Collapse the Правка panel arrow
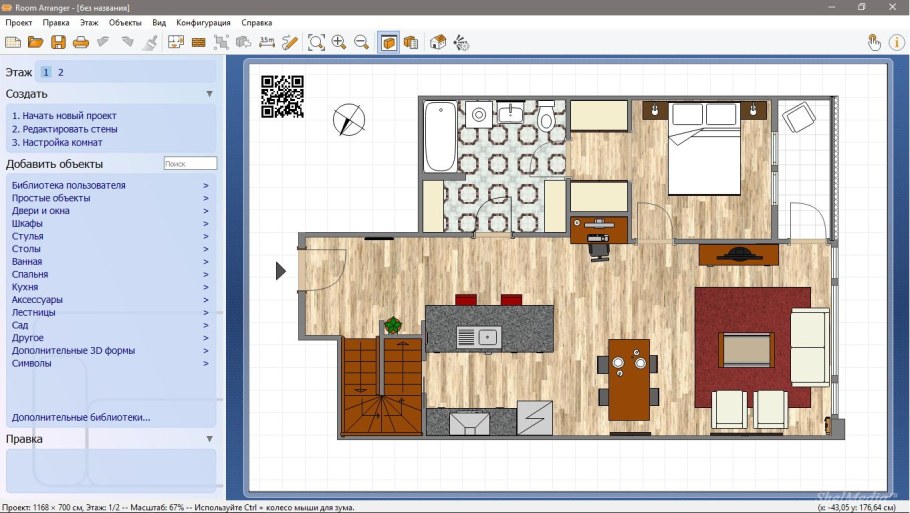The image size is (910, 513). pyautogui.click(x=209, y=439)
